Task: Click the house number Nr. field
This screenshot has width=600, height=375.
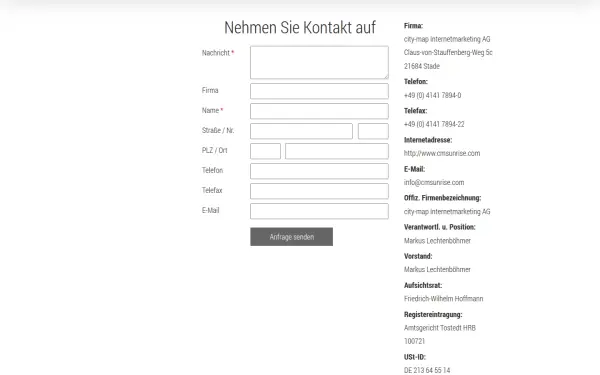Action: pos(373,131)
